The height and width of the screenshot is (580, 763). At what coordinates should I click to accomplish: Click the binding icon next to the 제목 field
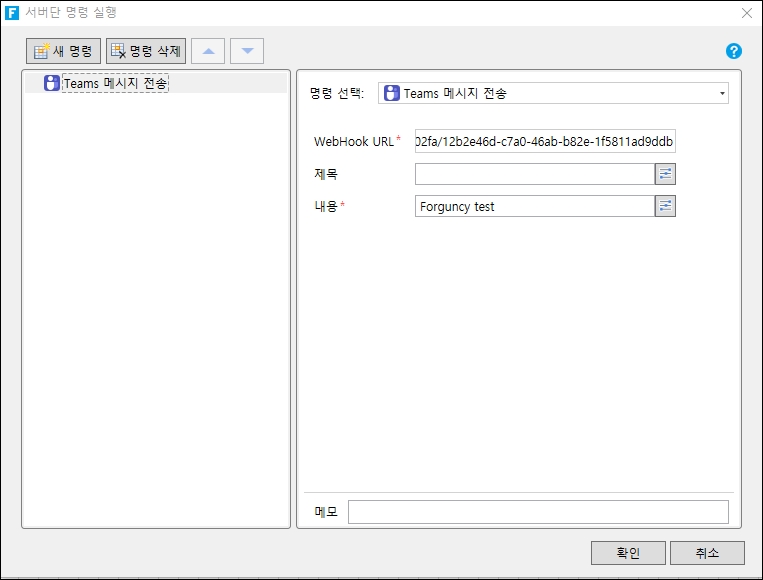point(665,174)
